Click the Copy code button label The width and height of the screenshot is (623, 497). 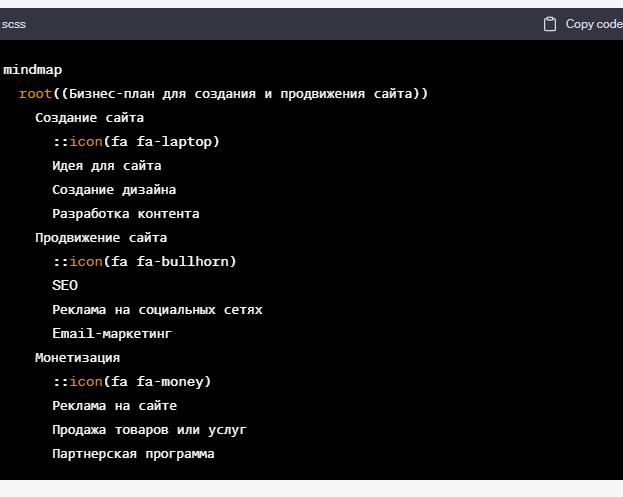[x=594, y=24]
